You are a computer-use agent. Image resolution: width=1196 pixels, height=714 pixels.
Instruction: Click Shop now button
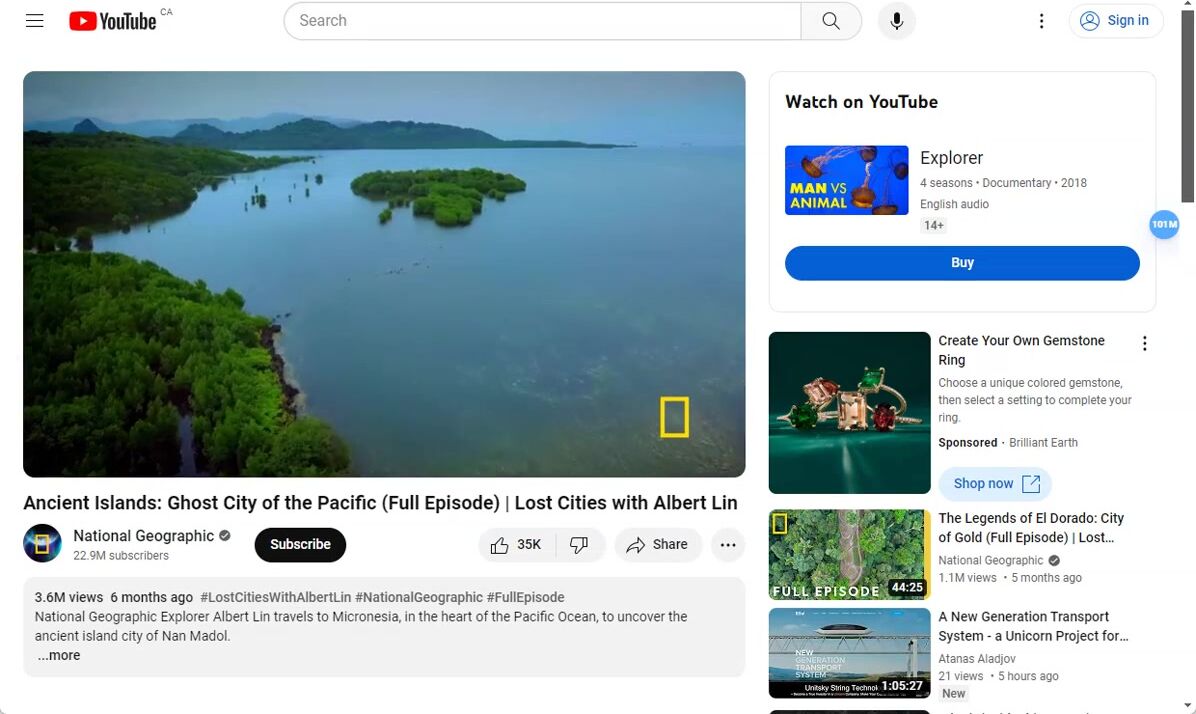(995, 484)
